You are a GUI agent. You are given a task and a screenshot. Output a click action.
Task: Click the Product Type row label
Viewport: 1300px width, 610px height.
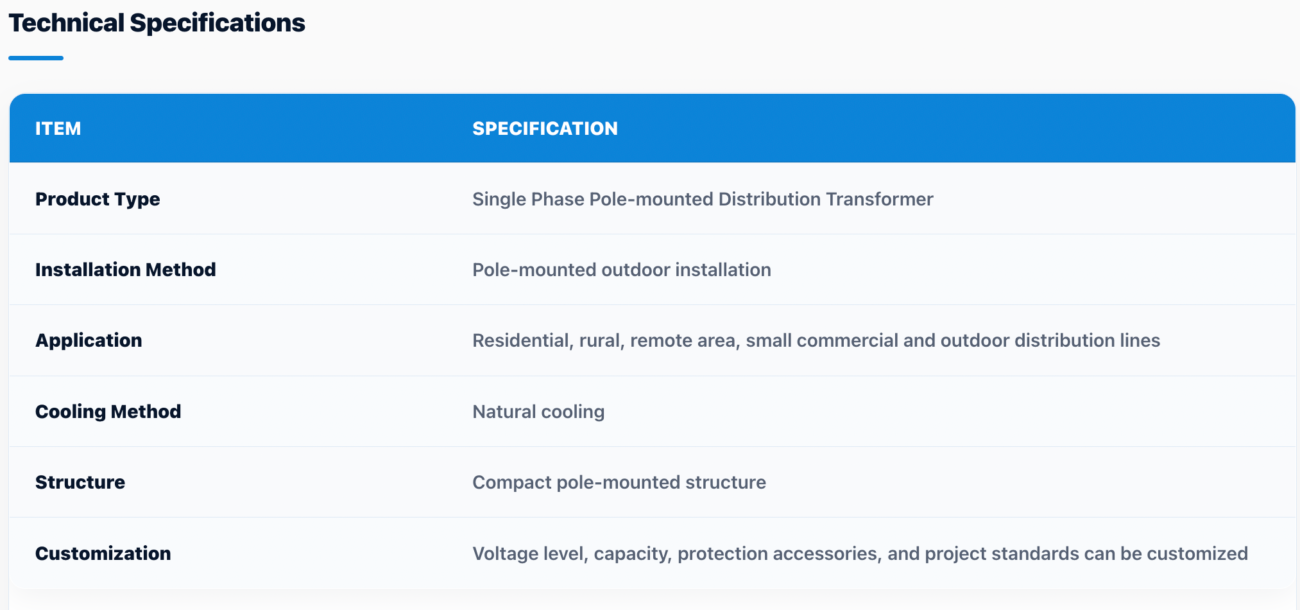(98, 199)
